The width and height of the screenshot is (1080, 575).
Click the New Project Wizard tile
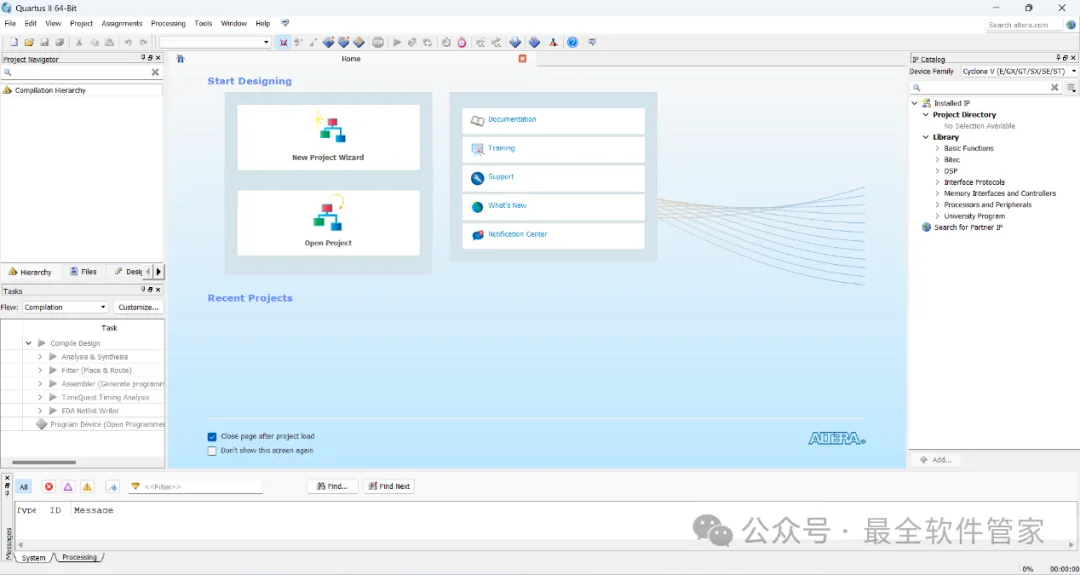tap(329, 138)
